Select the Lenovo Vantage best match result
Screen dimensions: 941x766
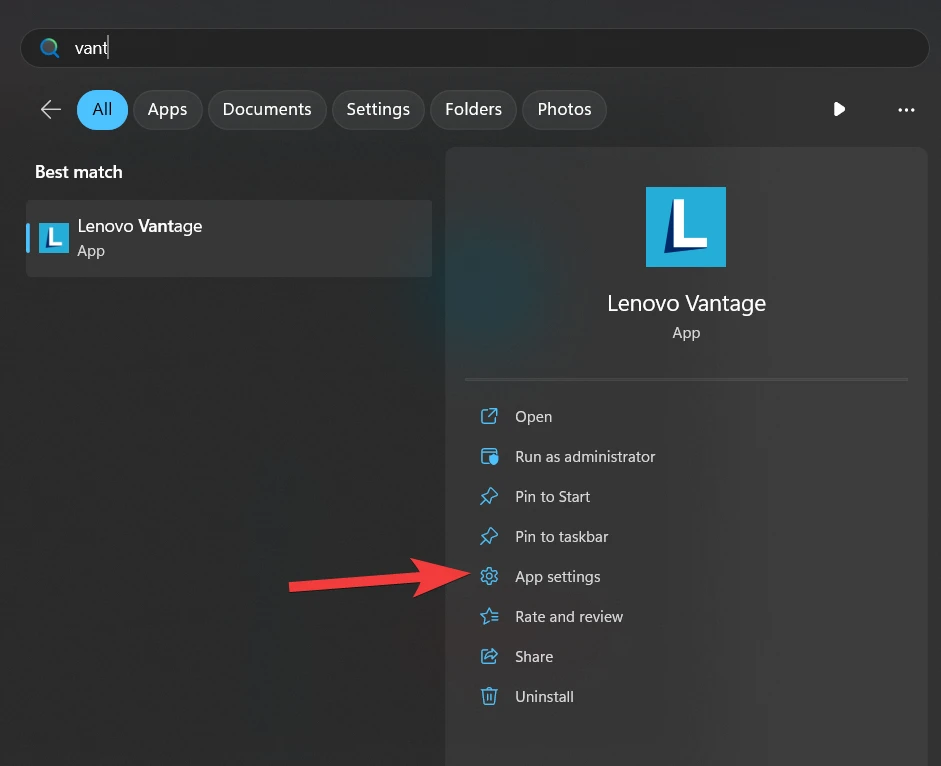pyautogui.click(x=229, y=238)
